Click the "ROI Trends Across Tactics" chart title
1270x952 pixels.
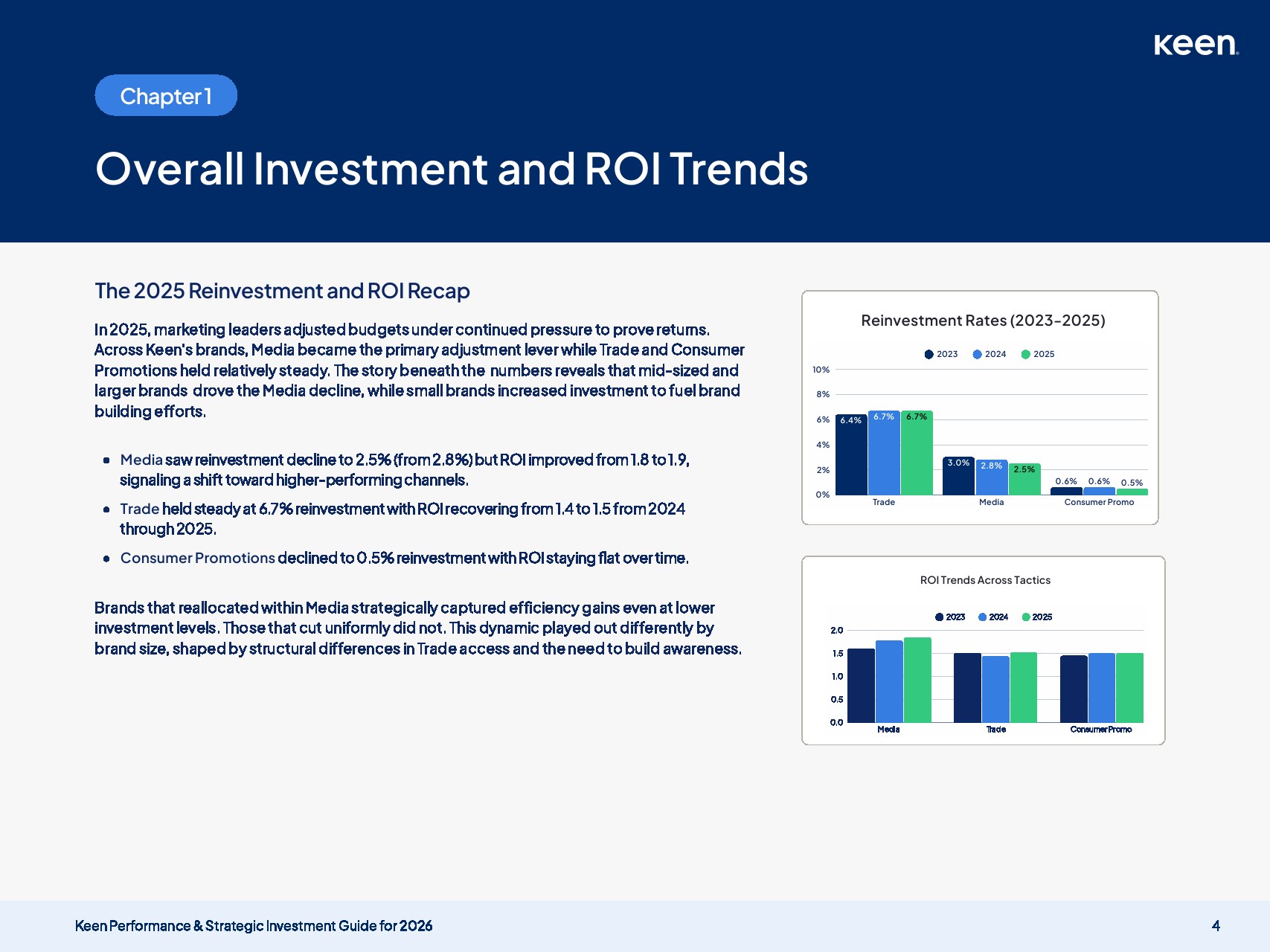(985, 580)
